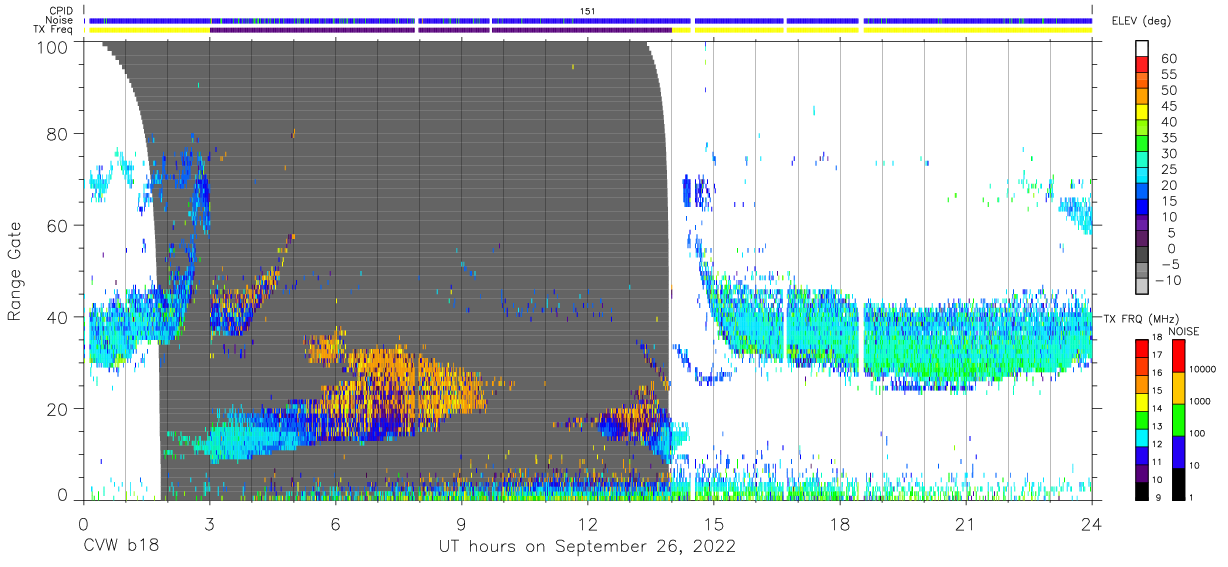This screenshot has width=1228, height=567.
Task: Click the CVW b18 radar label
Action: [120, 546]
